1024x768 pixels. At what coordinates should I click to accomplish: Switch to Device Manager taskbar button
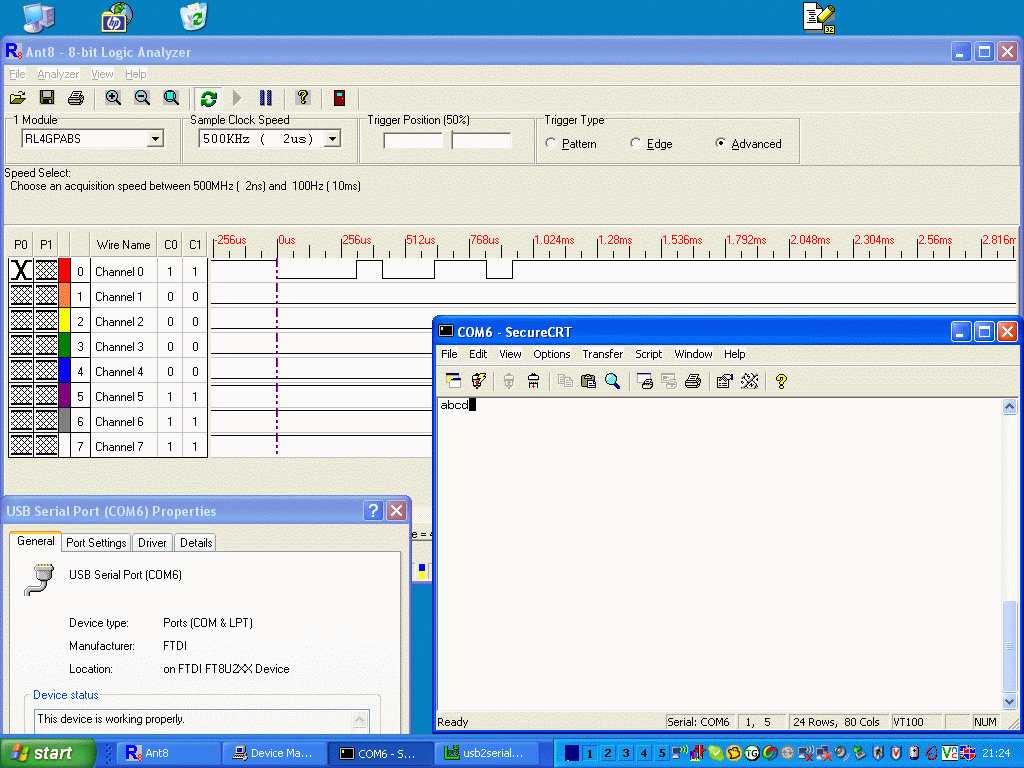click(273, 753)
